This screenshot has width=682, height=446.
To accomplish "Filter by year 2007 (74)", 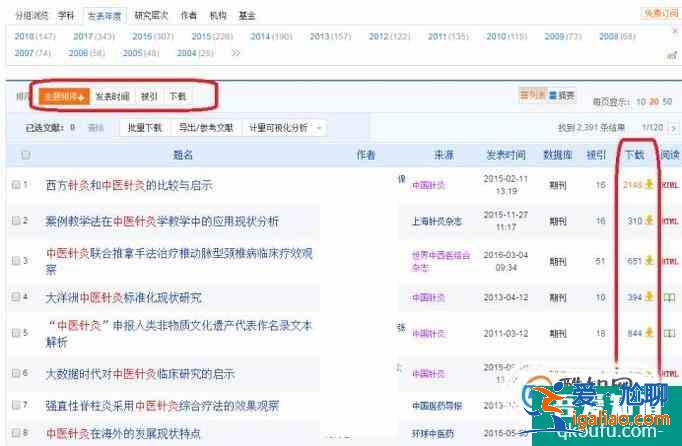I will 33,53.
